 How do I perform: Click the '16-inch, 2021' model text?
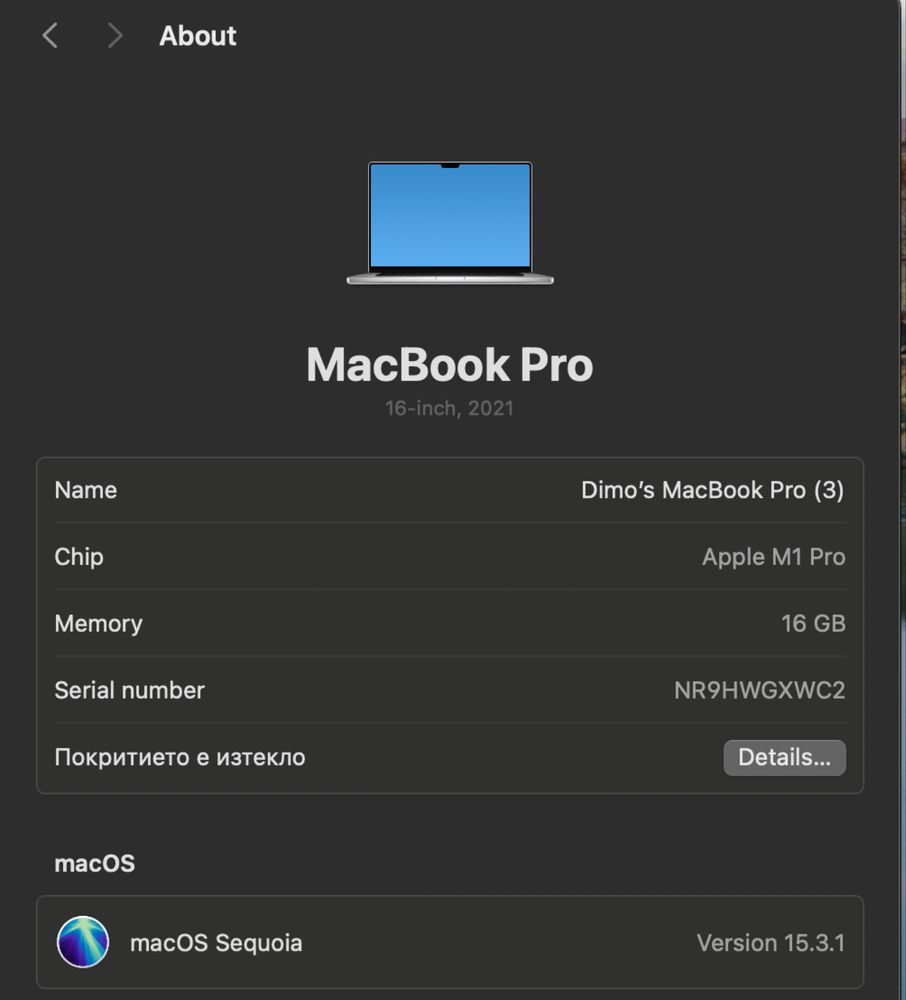pos(449,408)
